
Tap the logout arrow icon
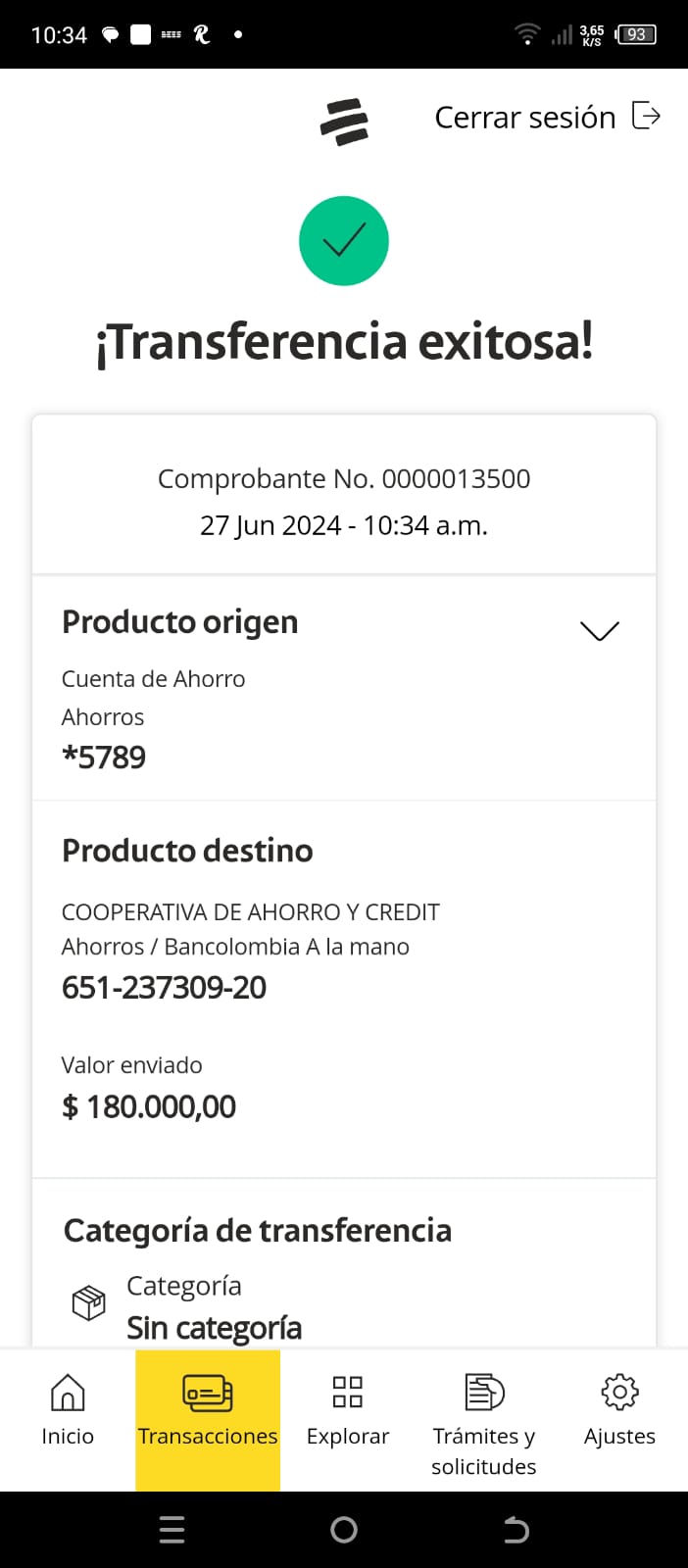[646, 116]
